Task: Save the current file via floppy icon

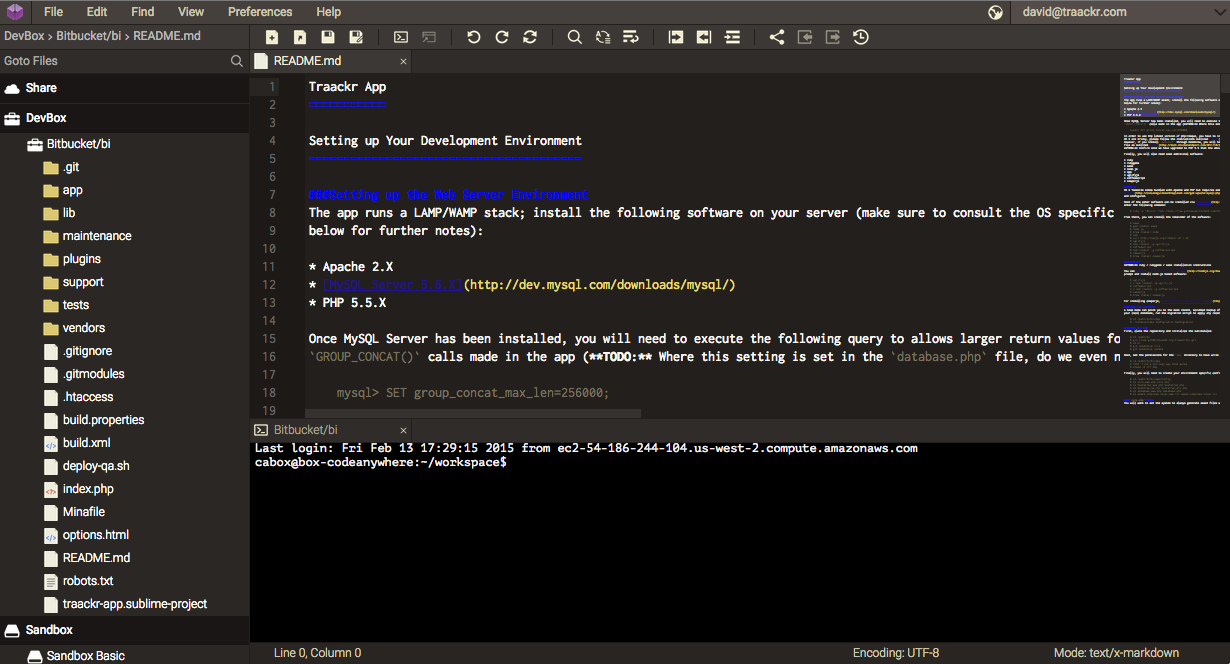Action: (328, 37)
